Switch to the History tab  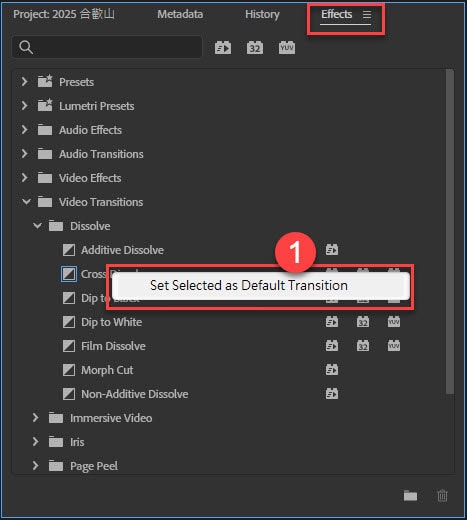coord(262,14)
